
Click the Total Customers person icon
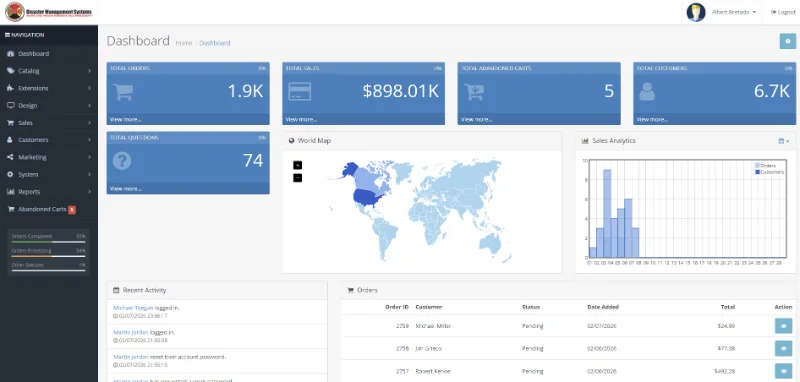pos(647,92)
